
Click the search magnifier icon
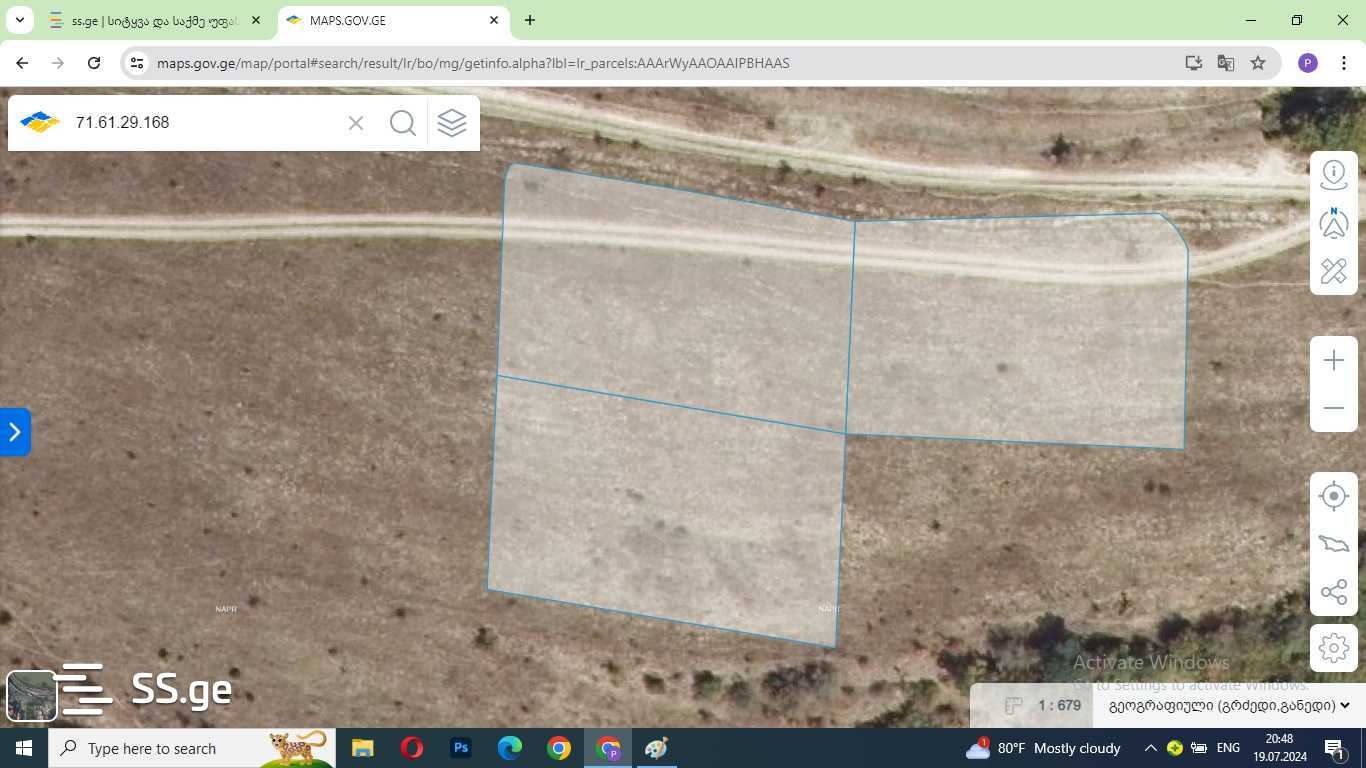(403, 123)
